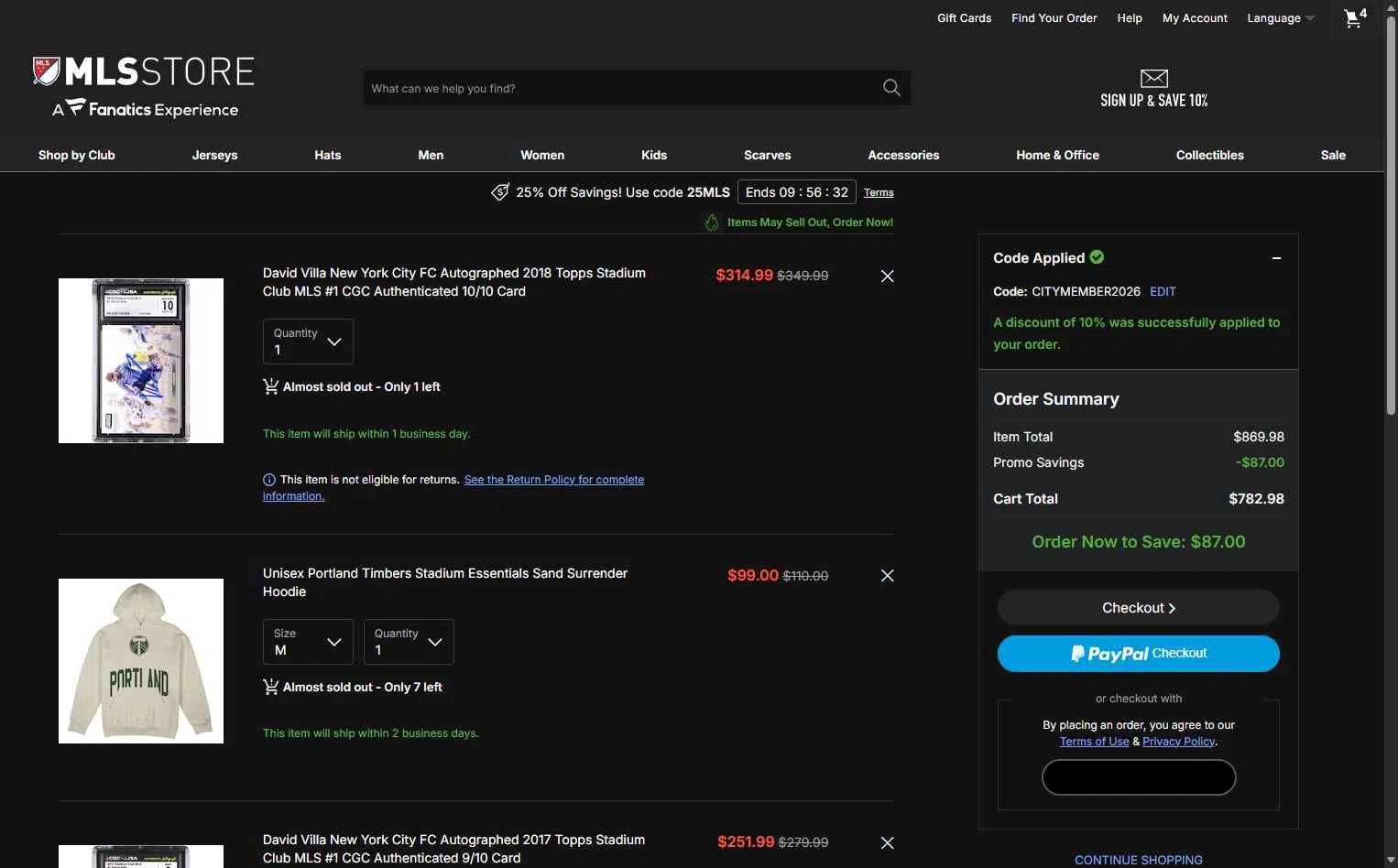
Task: Open the Men menu
Action: coord(431,155)
